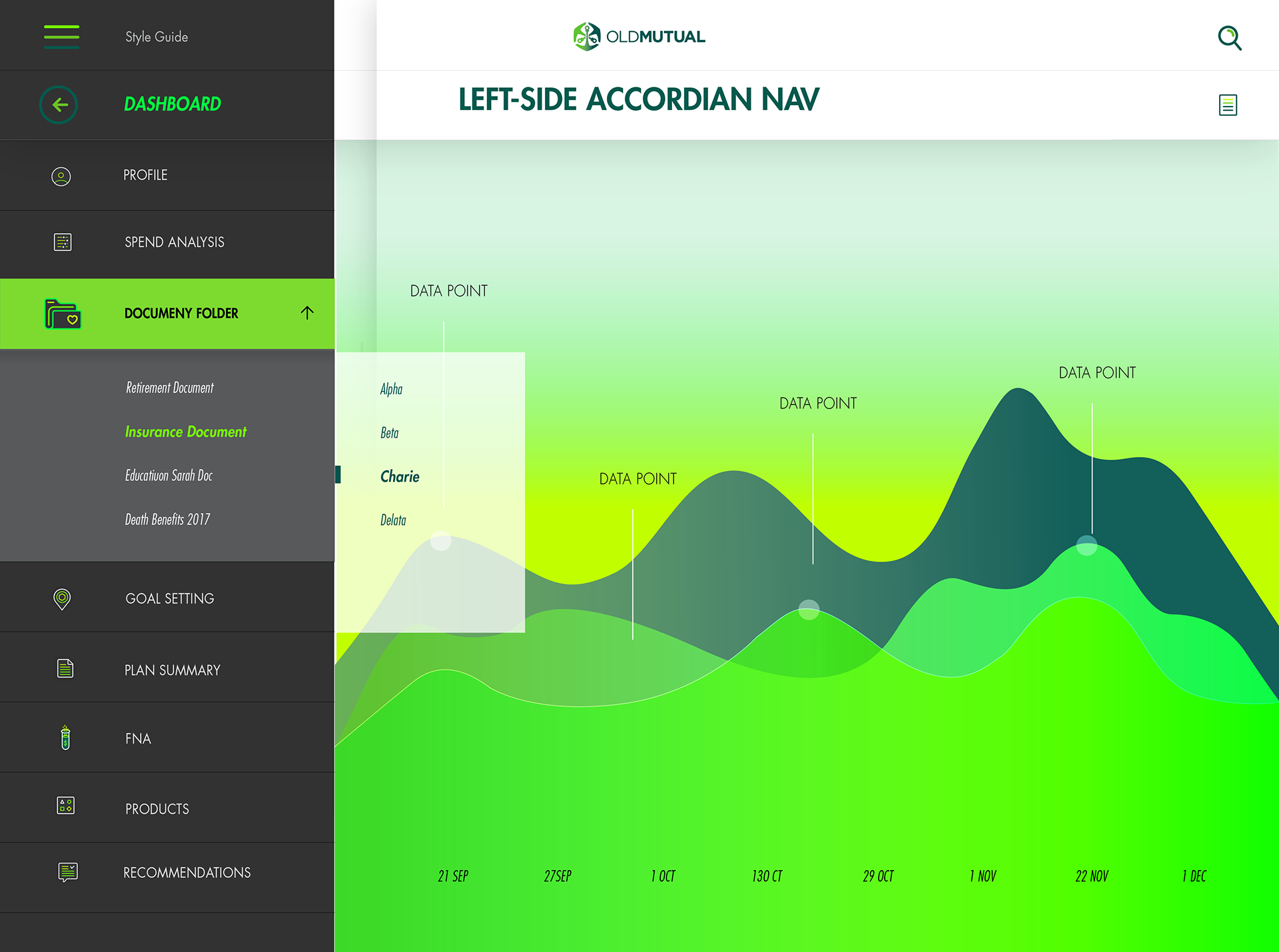Open the document list icon in header
Viewport: 1279px width, 952px height.
pyautogui.click(x=1228, y=105)
